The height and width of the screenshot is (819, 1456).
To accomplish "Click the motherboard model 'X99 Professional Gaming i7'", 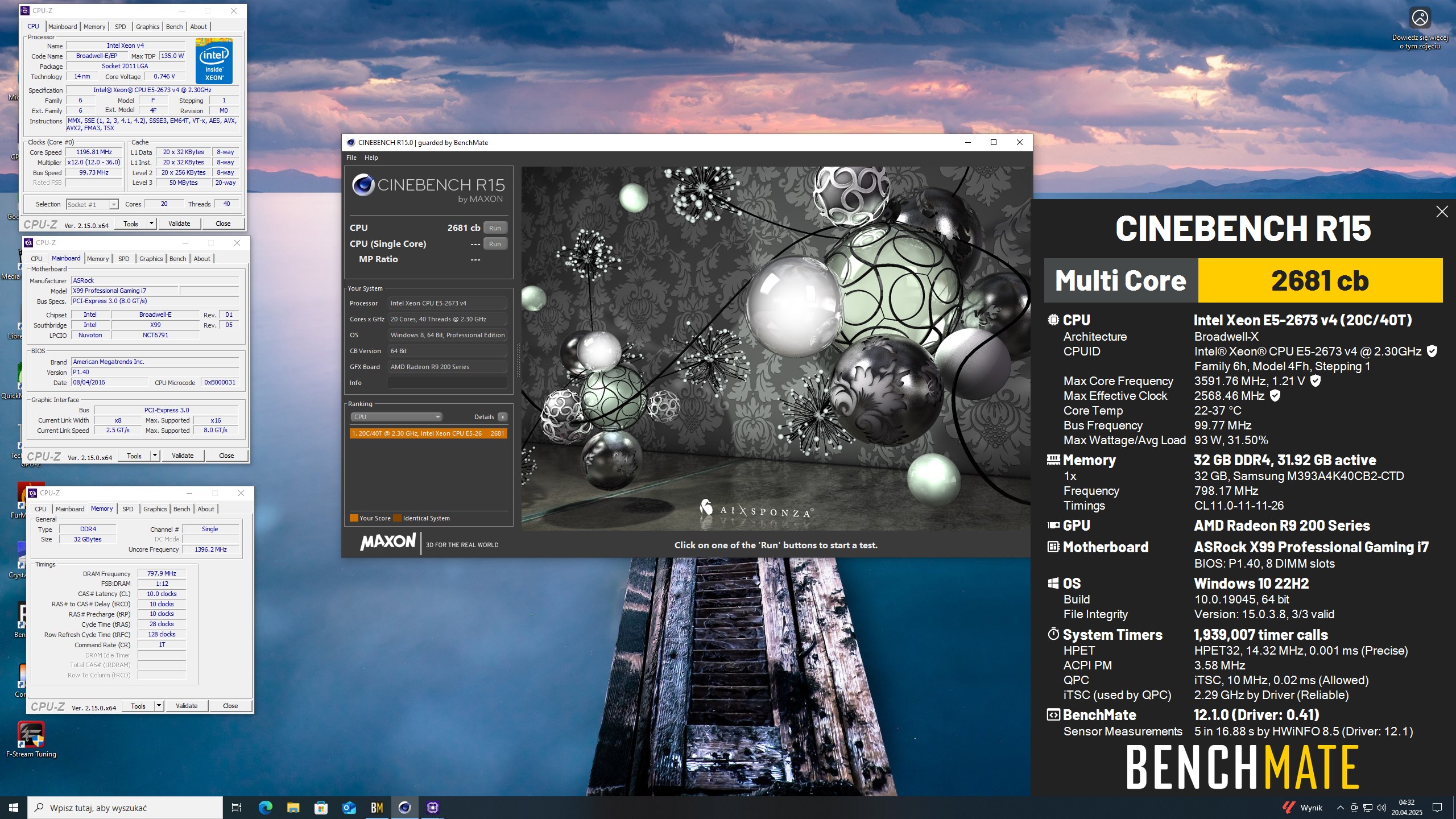I will point(125,291).
